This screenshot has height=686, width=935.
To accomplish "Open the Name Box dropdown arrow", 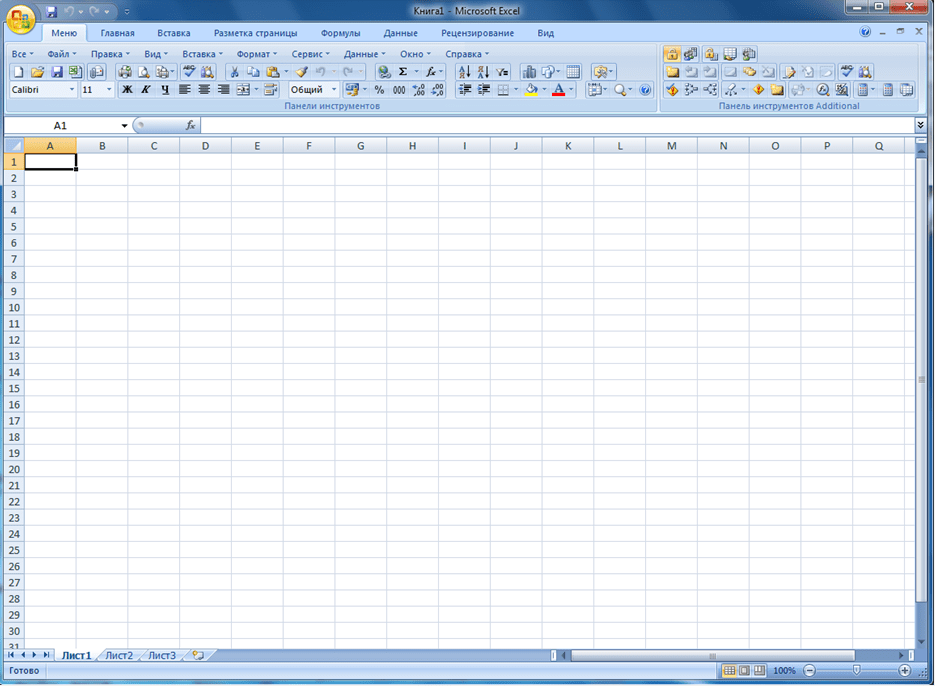I will point(125,126).
